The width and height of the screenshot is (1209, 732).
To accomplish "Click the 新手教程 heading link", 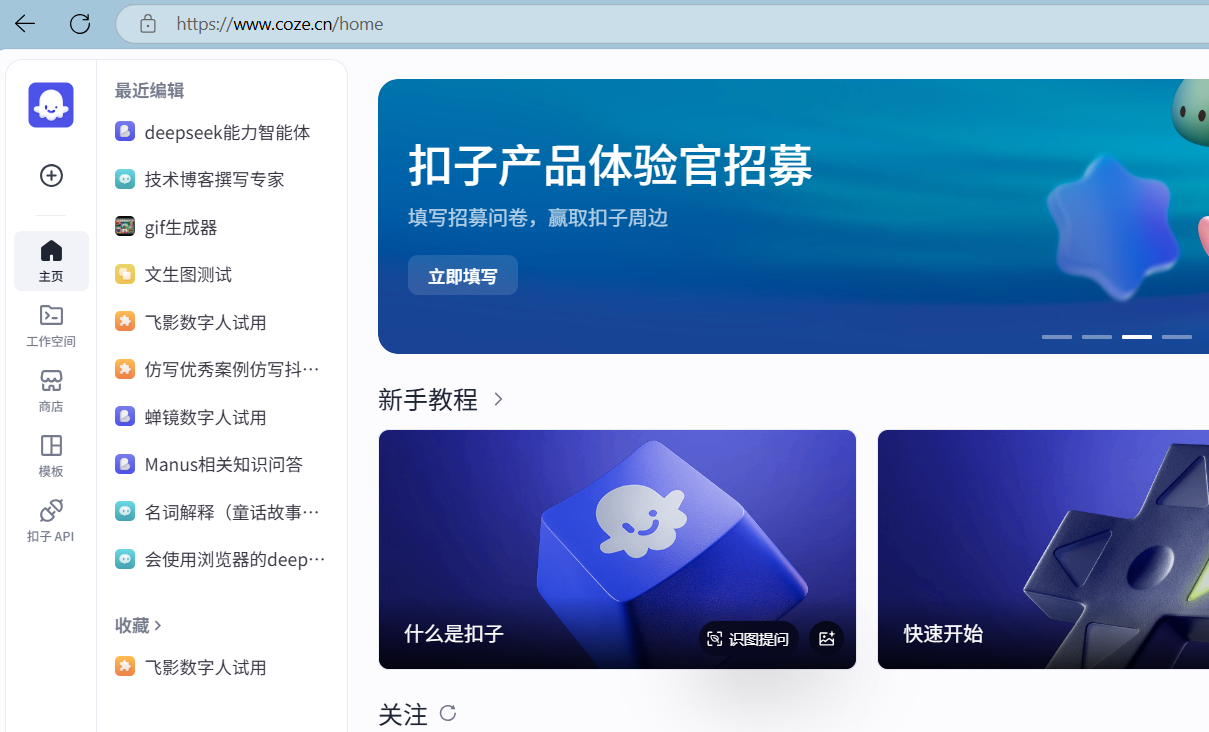I will (x=428, y=400).
